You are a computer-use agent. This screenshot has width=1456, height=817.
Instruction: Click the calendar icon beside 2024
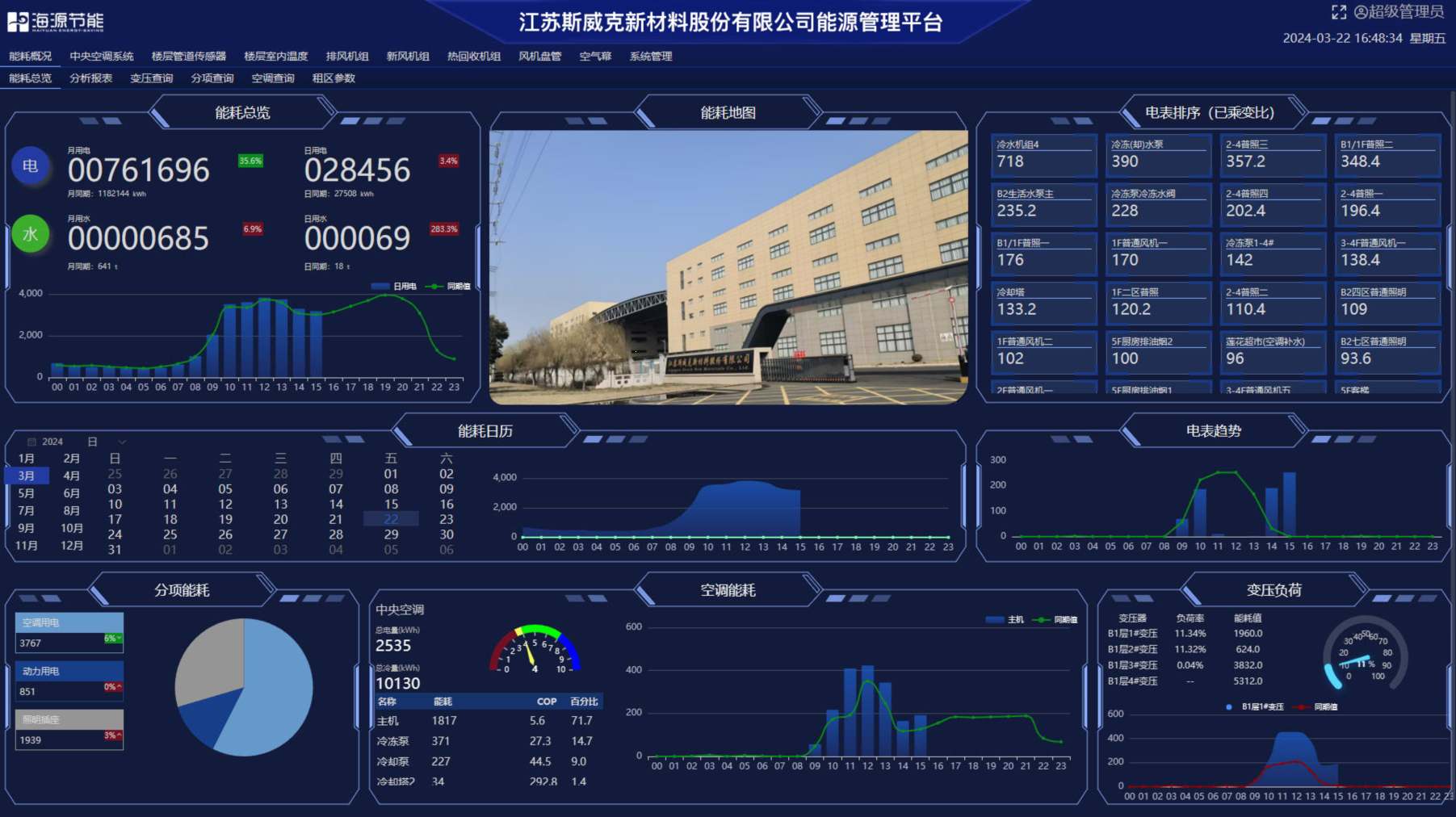[x=32, y=442]
